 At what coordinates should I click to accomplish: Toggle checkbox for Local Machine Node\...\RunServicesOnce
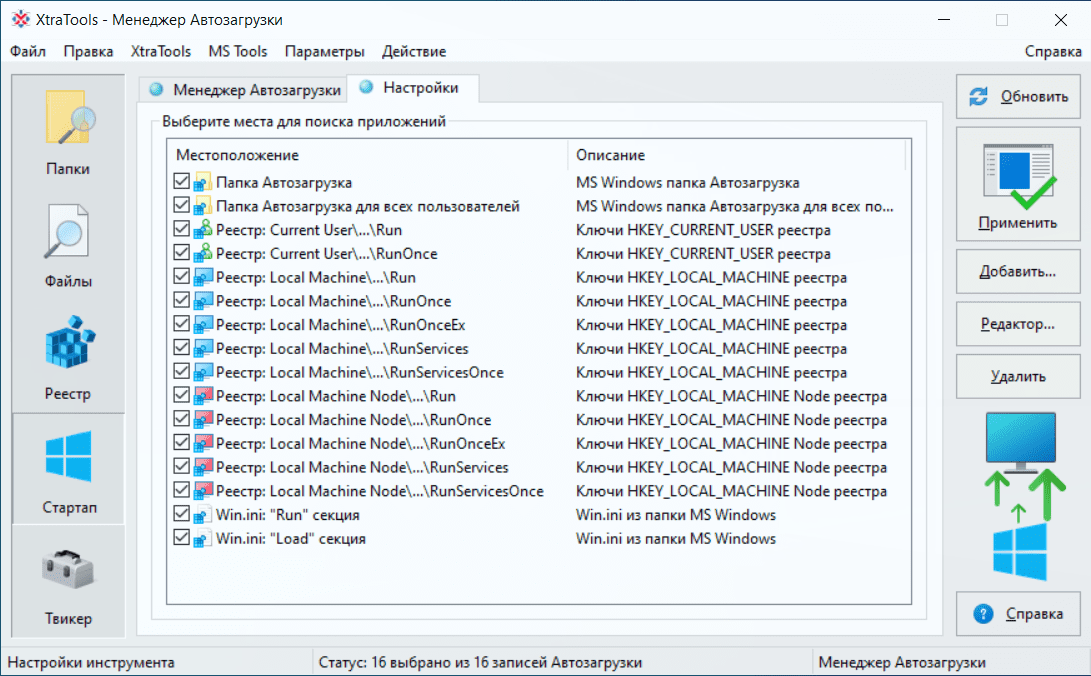pos(181,490)
